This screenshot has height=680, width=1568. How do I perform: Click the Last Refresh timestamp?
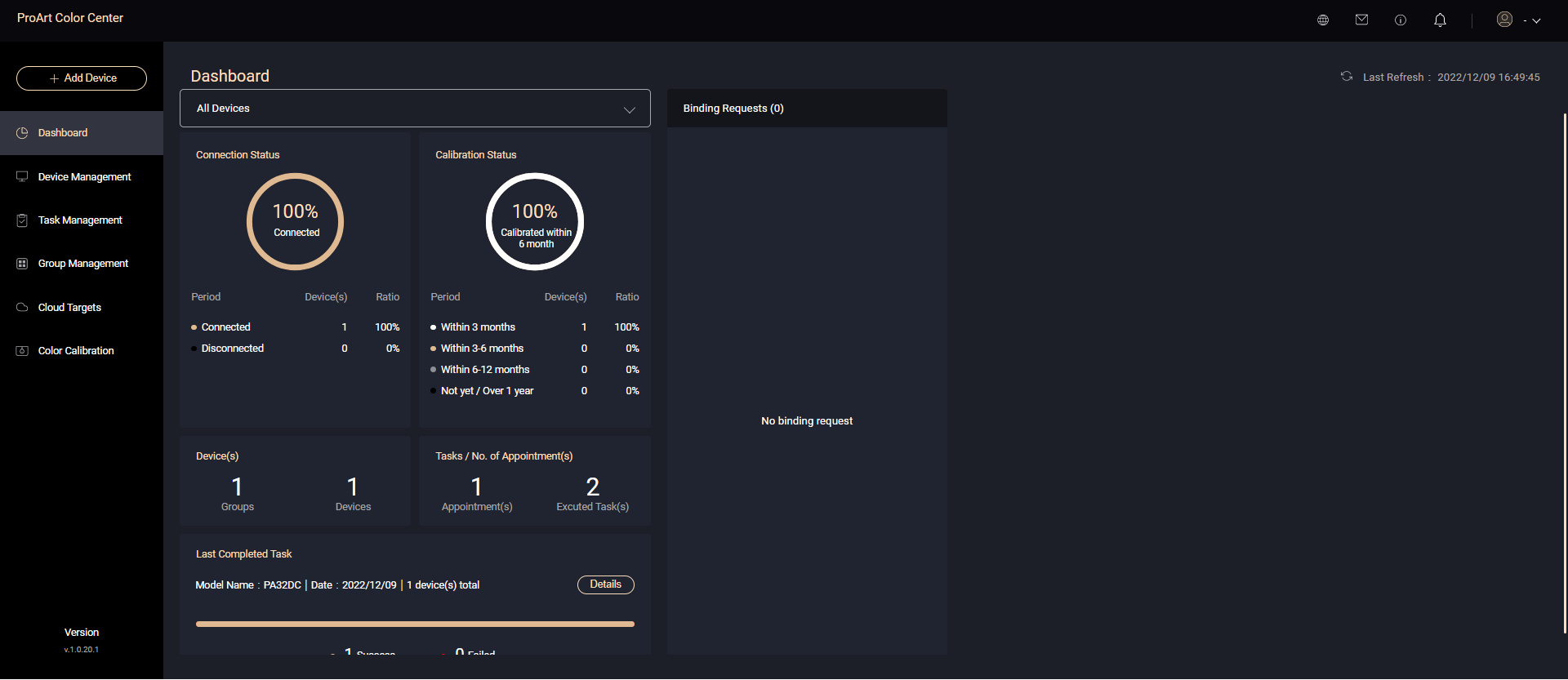tap(1489, 78)
